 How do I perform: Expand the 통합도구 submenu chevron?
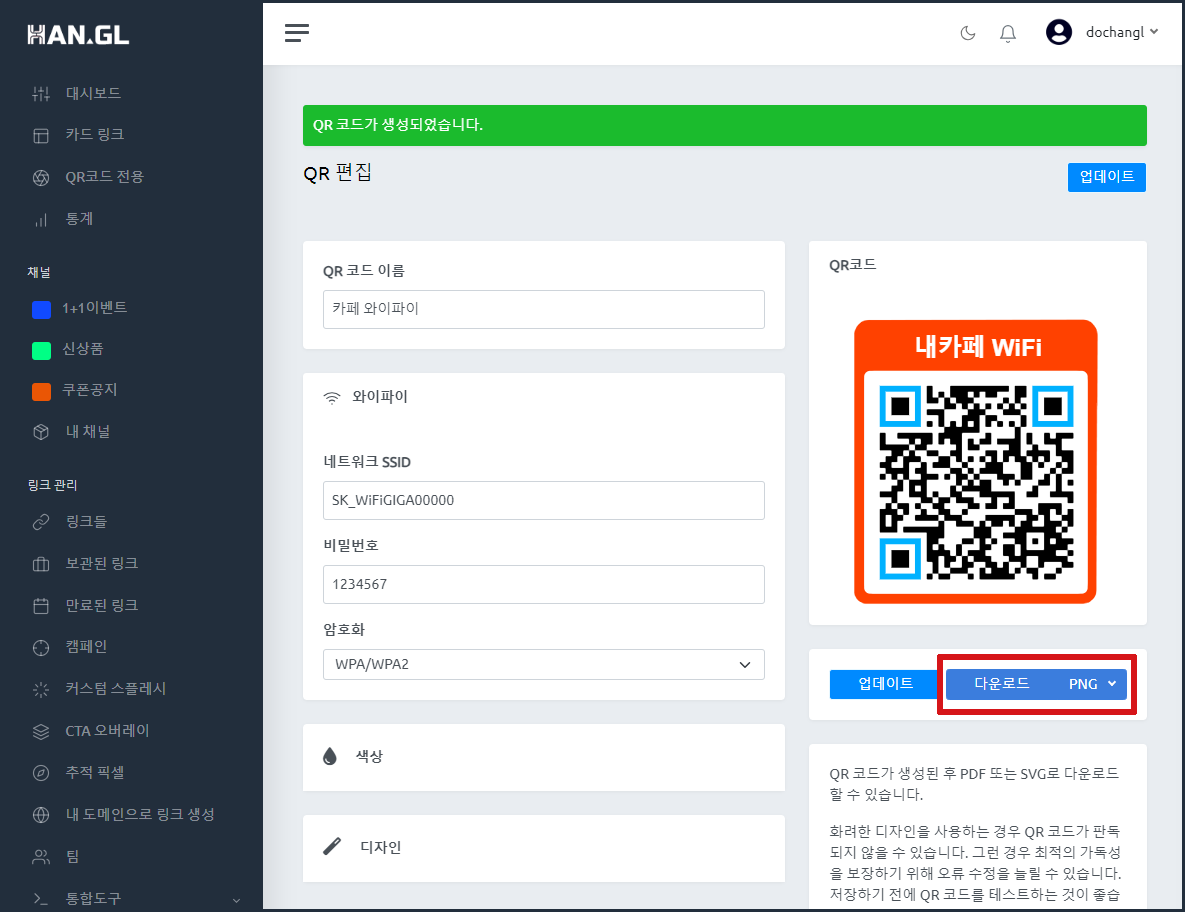(236, 900)
